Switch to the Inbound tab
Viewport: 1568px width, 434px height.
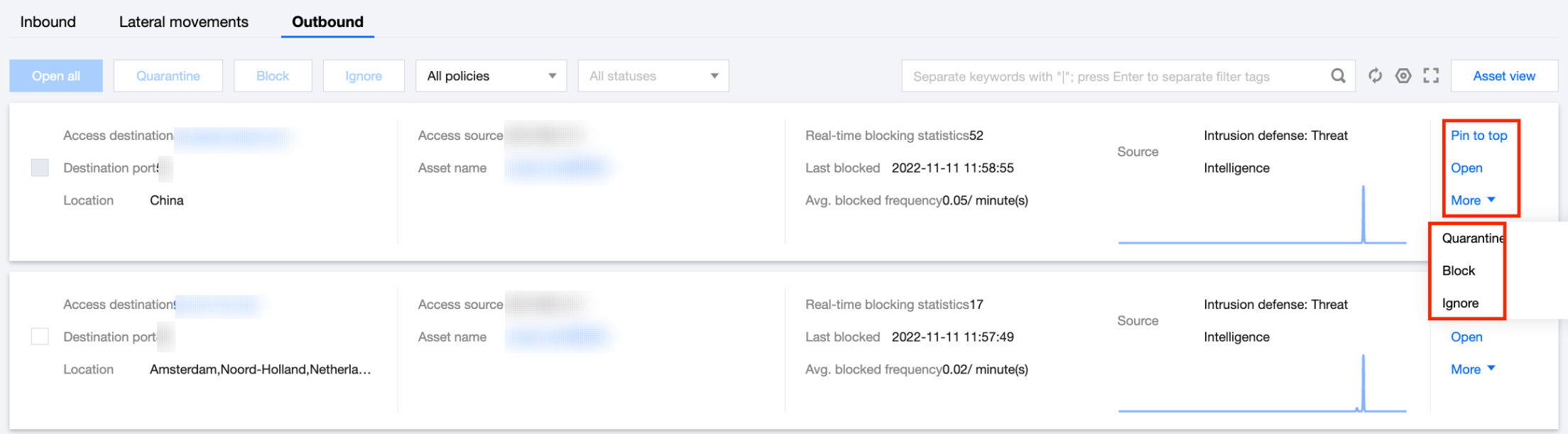click(x=48, y=22)
